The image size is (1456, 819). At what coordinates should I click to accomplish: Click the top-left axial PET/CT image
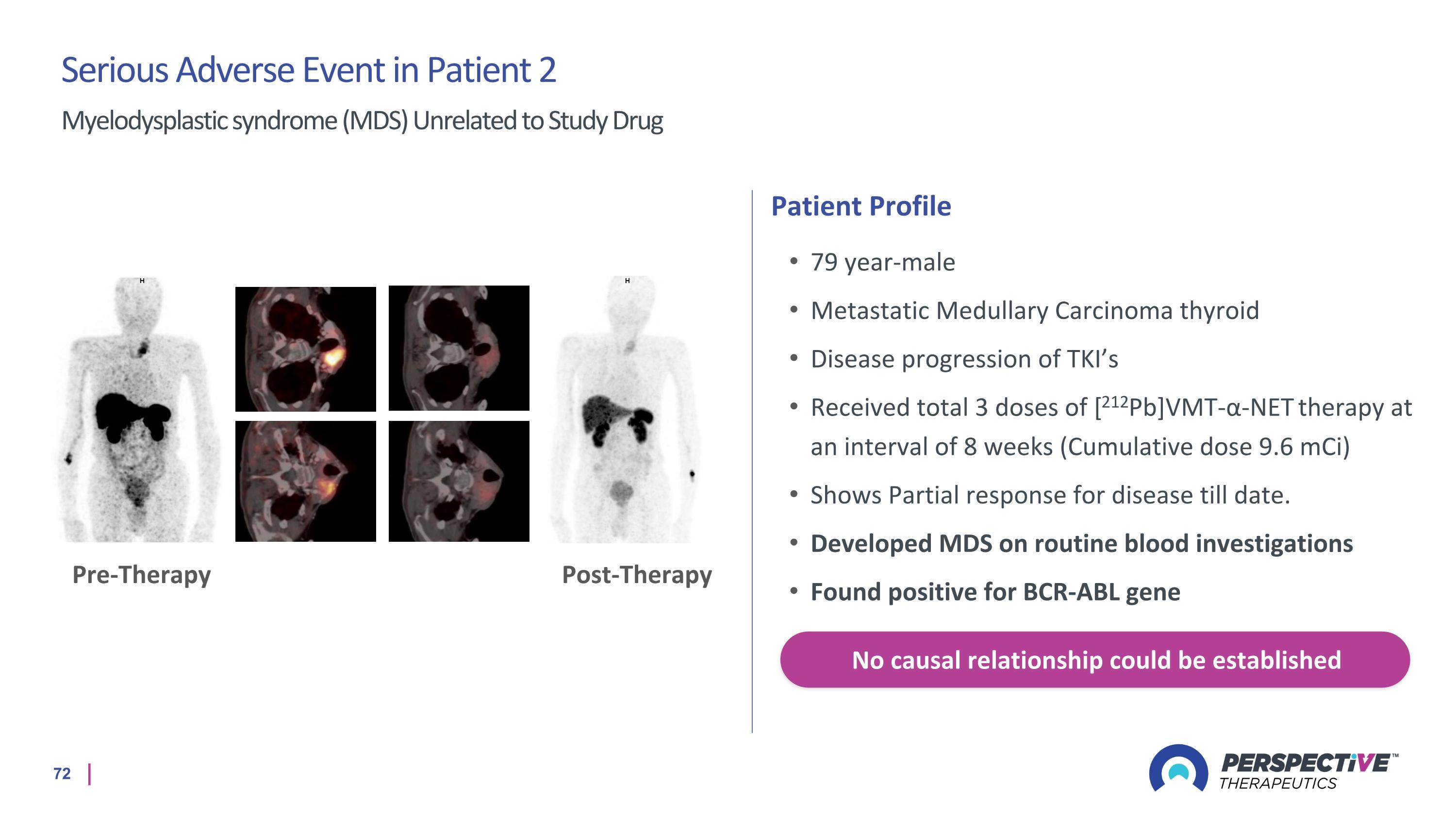coord(305,349)
